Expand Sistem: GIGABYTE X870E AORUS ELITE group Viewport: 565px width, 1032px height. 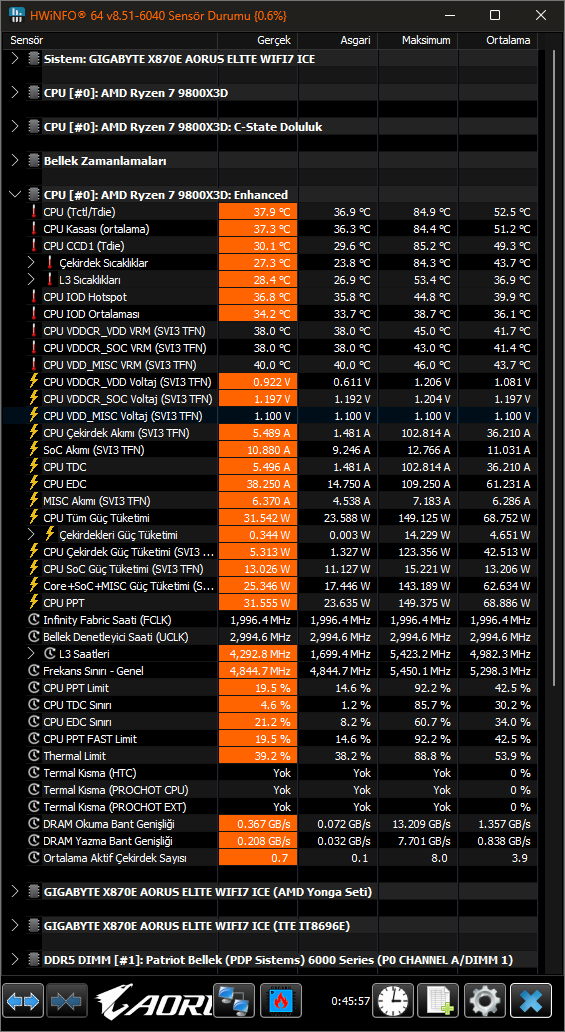coord(15,59)
